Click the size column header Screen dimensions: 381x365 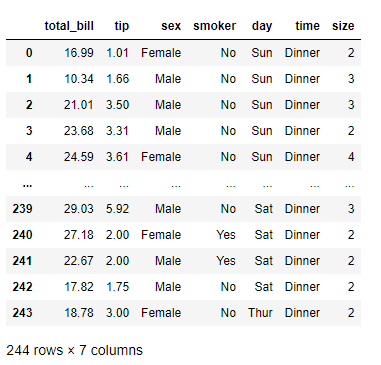343,26
